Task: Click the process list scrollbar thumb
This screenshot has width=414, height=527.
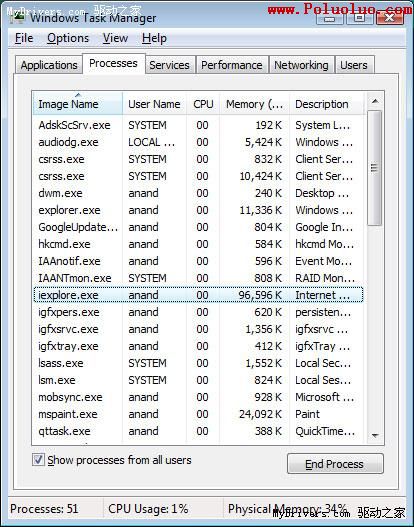Action: pos(374,168)
